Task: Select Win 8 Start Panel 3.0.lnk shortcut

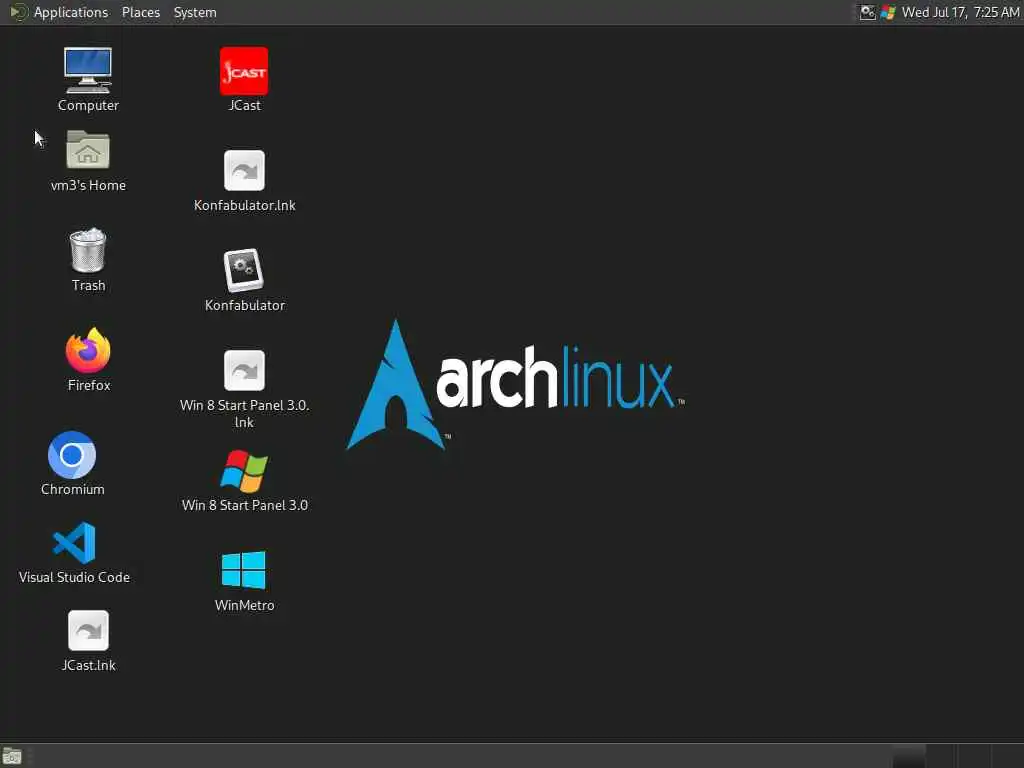Action: pyautogui.click(x=244, y=370)
